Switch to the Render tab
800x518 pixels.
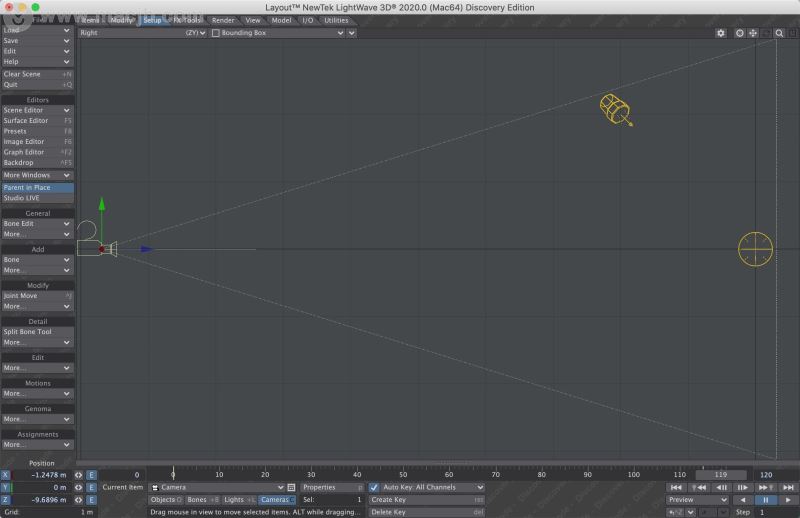coord(223,20)
